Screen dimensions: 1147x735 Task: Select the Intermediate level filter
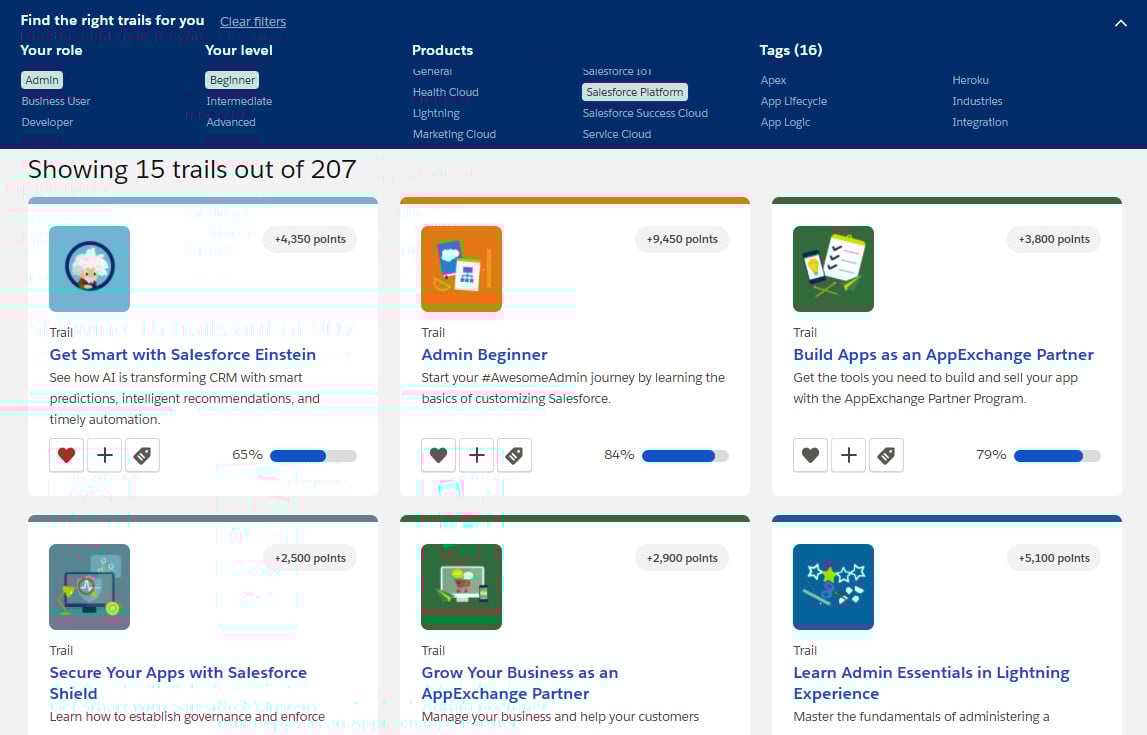(239, 101)
